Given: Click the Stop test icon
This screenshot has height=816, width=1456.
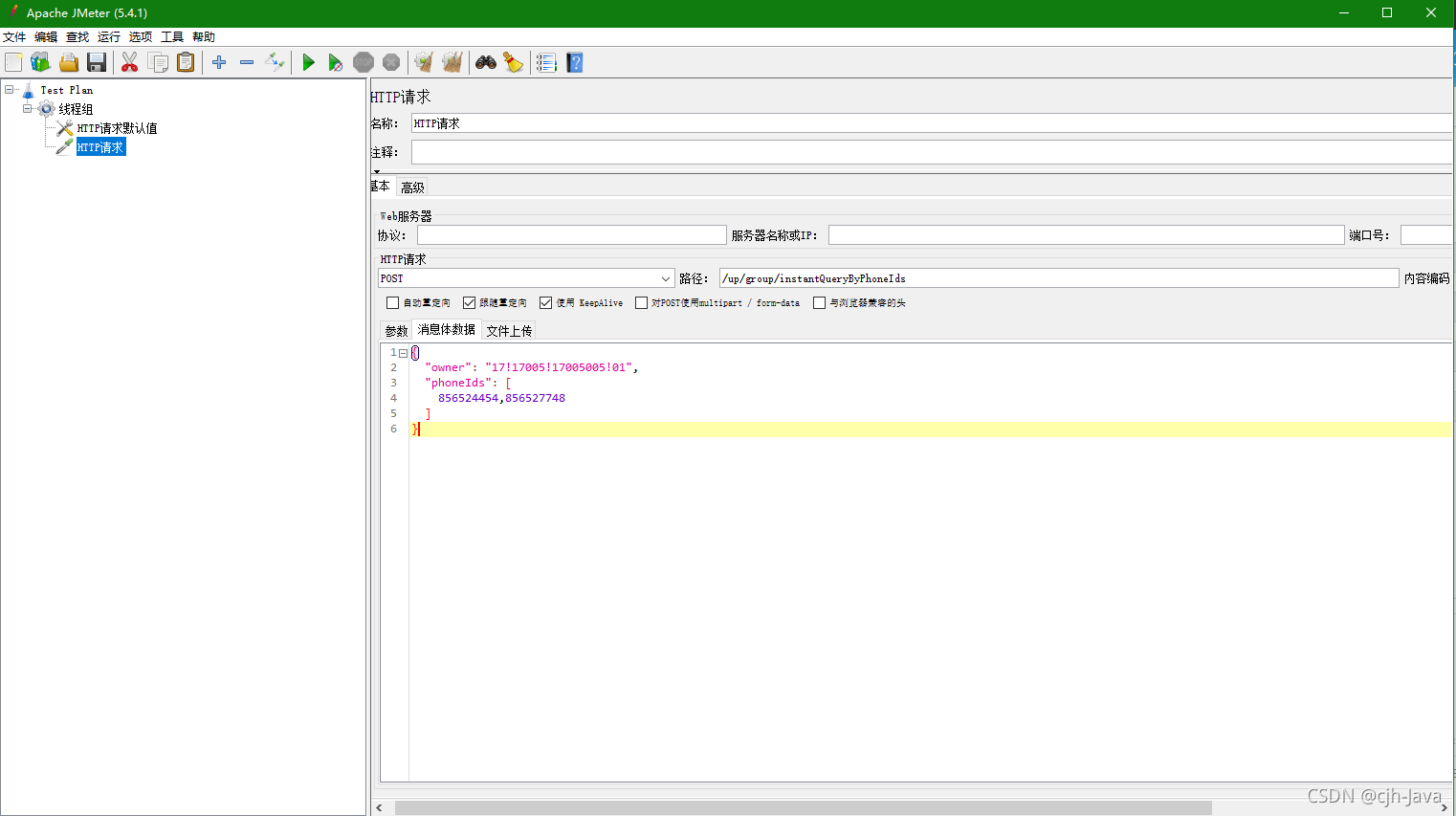Looking at the screenshot, I should (x=364, y=62).
